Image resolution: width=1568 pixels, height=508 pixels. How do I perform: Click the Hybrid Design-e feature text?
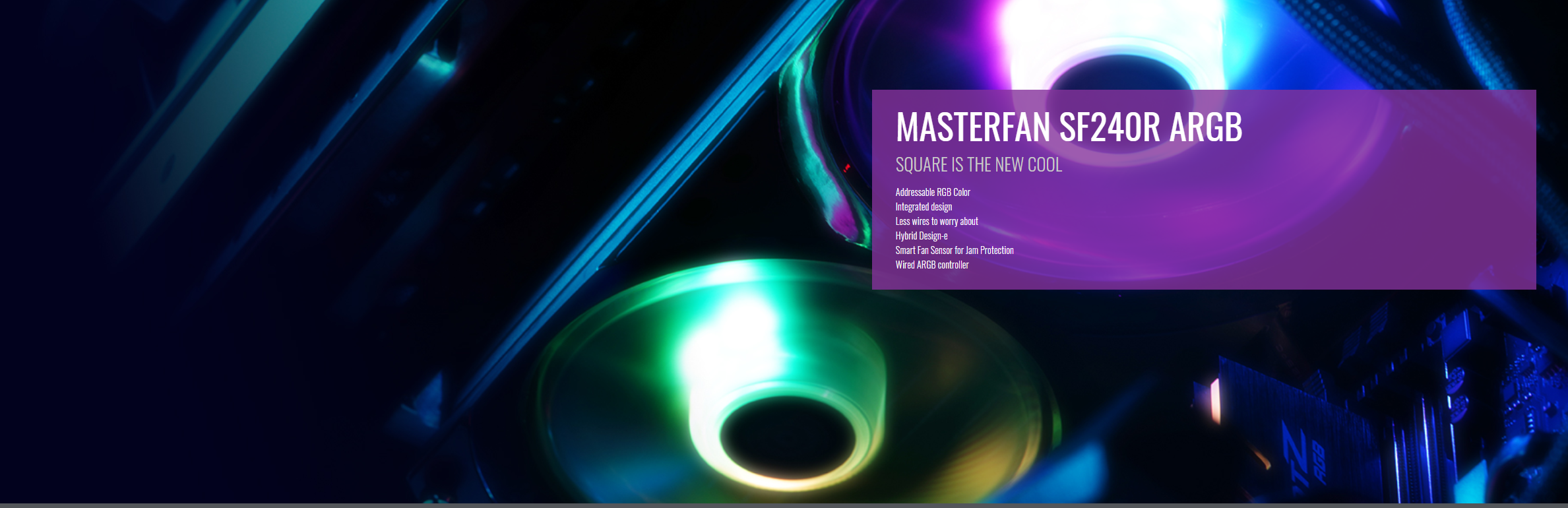[x=922, y=236]
